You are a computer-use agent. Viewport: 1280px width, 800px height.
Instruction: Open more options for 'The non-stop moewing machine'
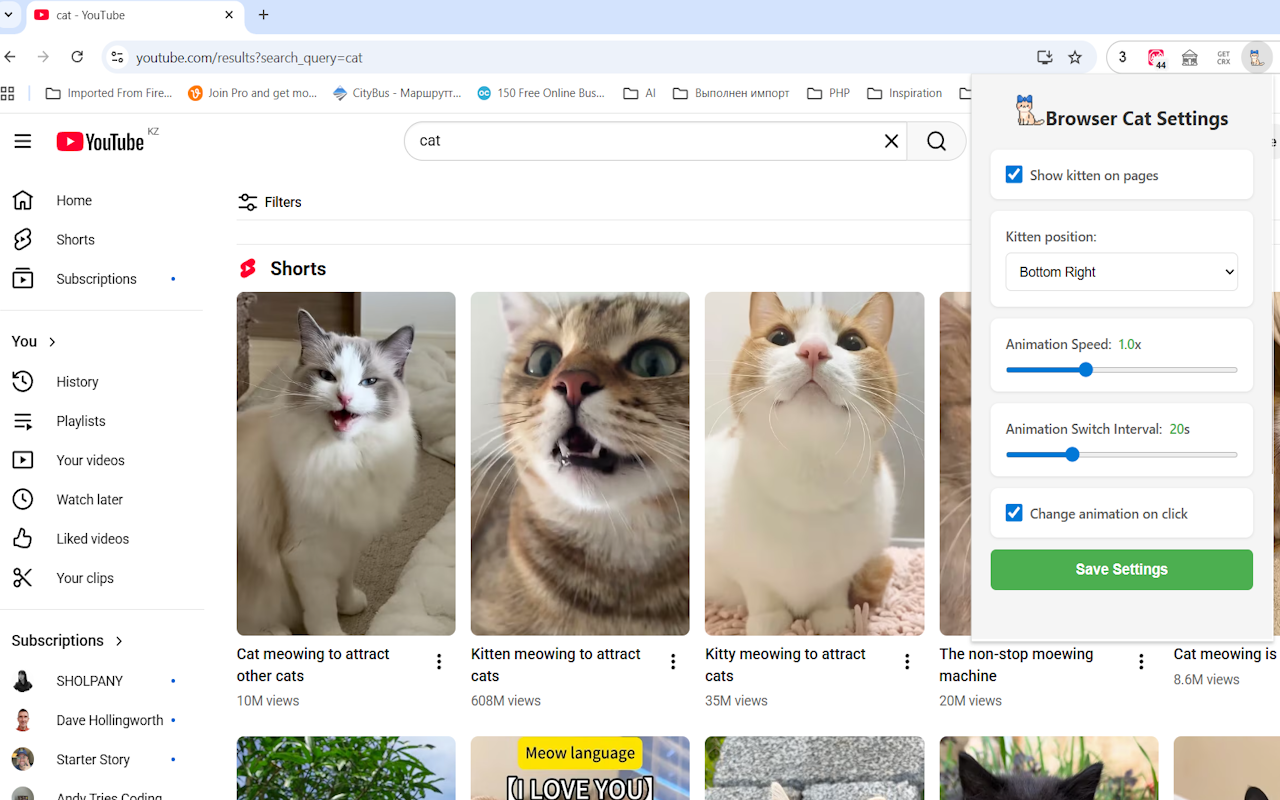(x=1141, y=661)
